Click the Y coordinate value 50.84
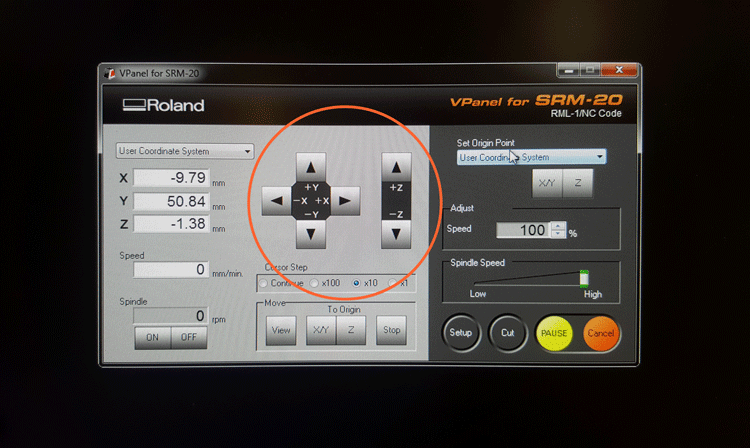Image resolution: width=750 pixels, height=448 pixels. [x=172, y=201]
